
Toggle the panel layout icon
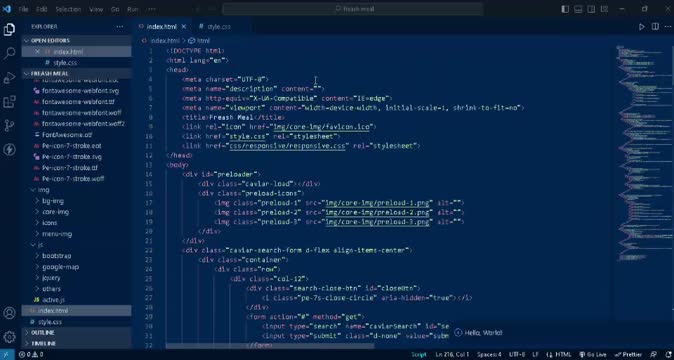(578, 9)
